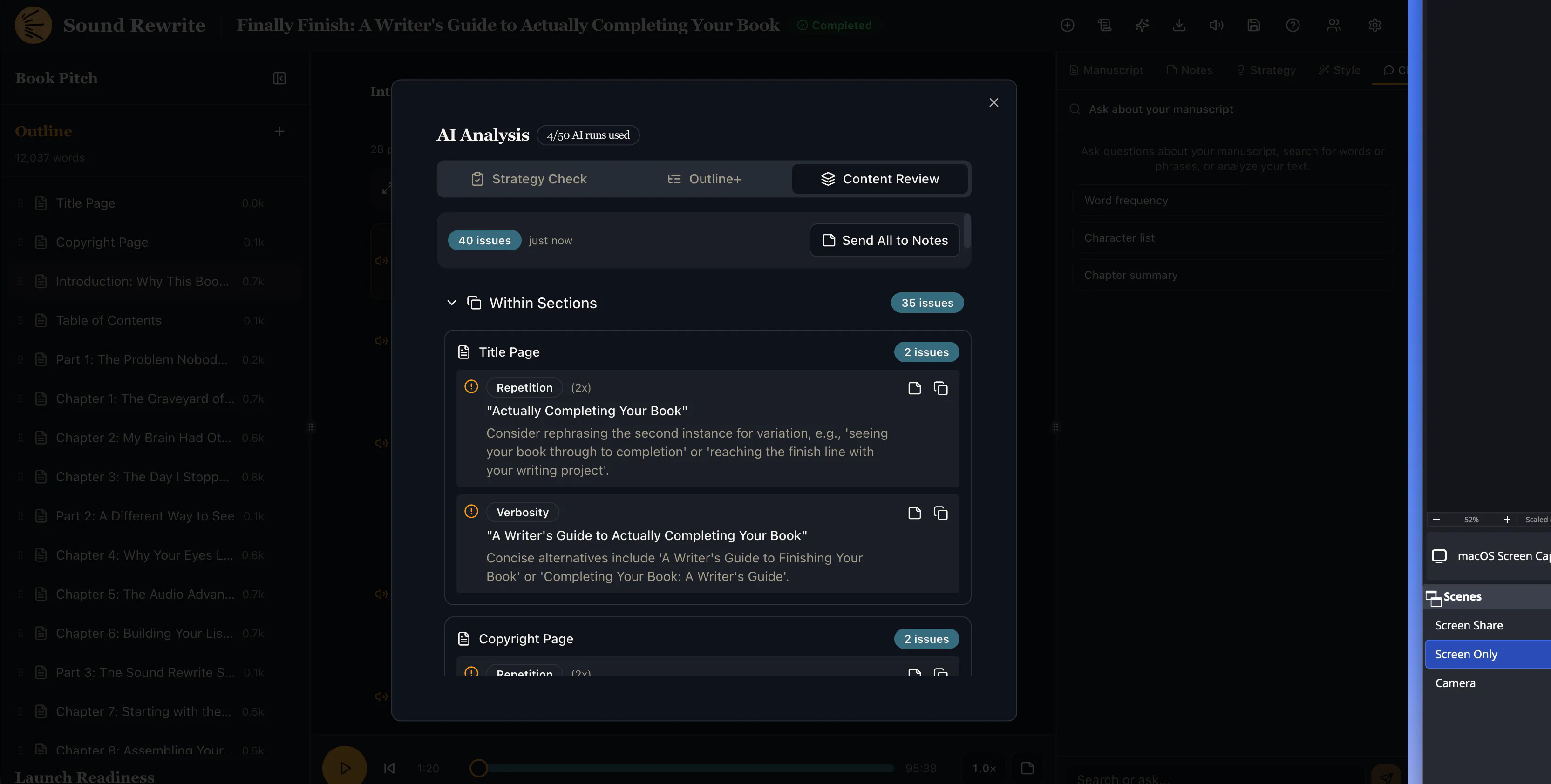
Task: Select macOS Screen Capture source in OBS
Action: click(1490, 556)
